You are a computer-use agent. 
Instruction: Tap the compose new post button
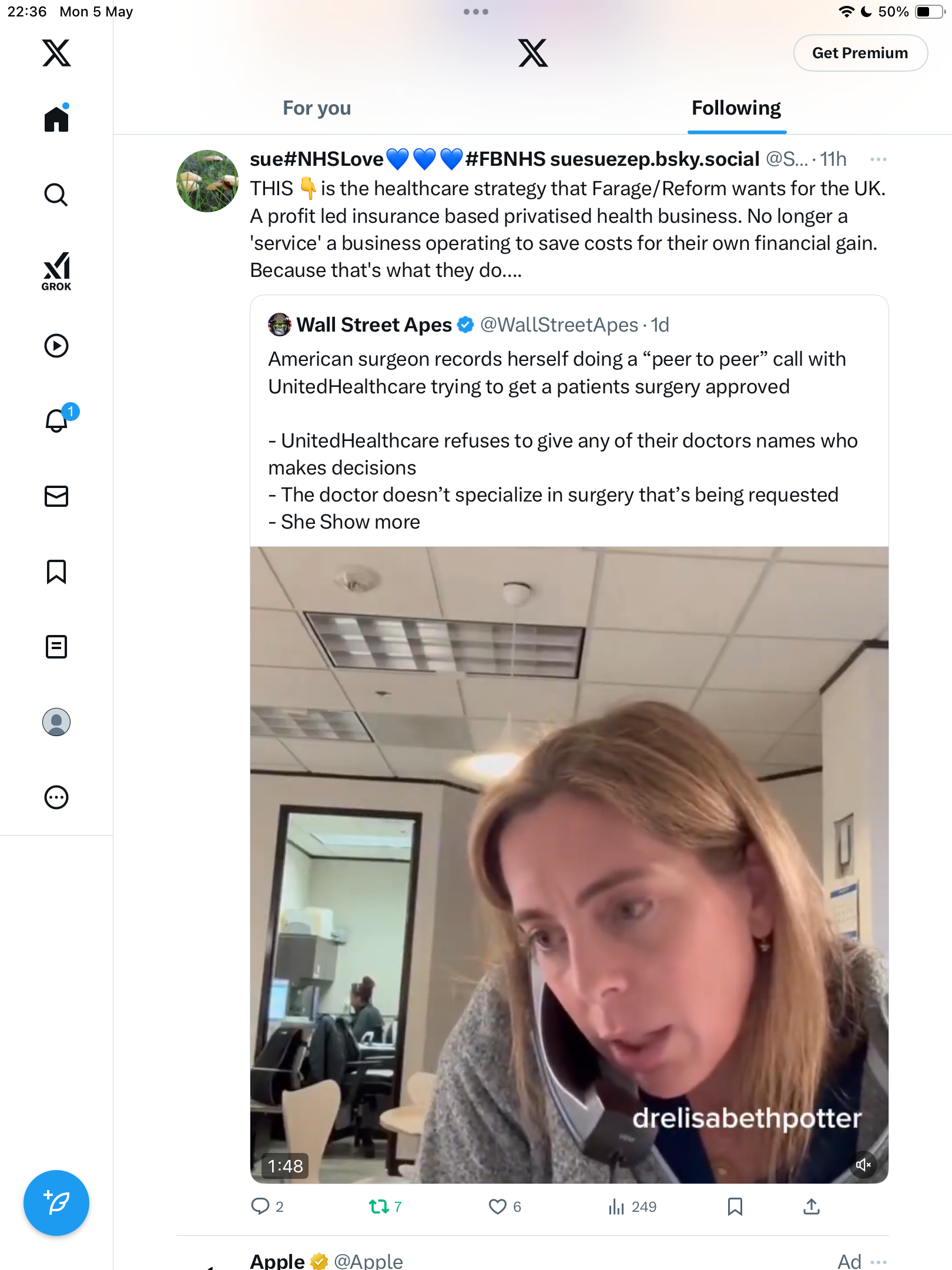[56, 1203]
